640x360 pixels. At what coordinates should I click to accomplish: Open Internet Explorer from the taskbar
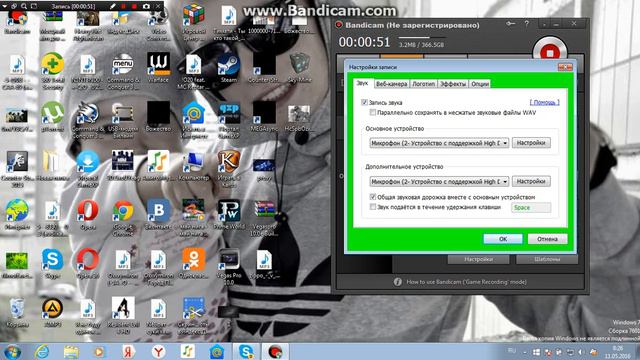coord(42,351)
